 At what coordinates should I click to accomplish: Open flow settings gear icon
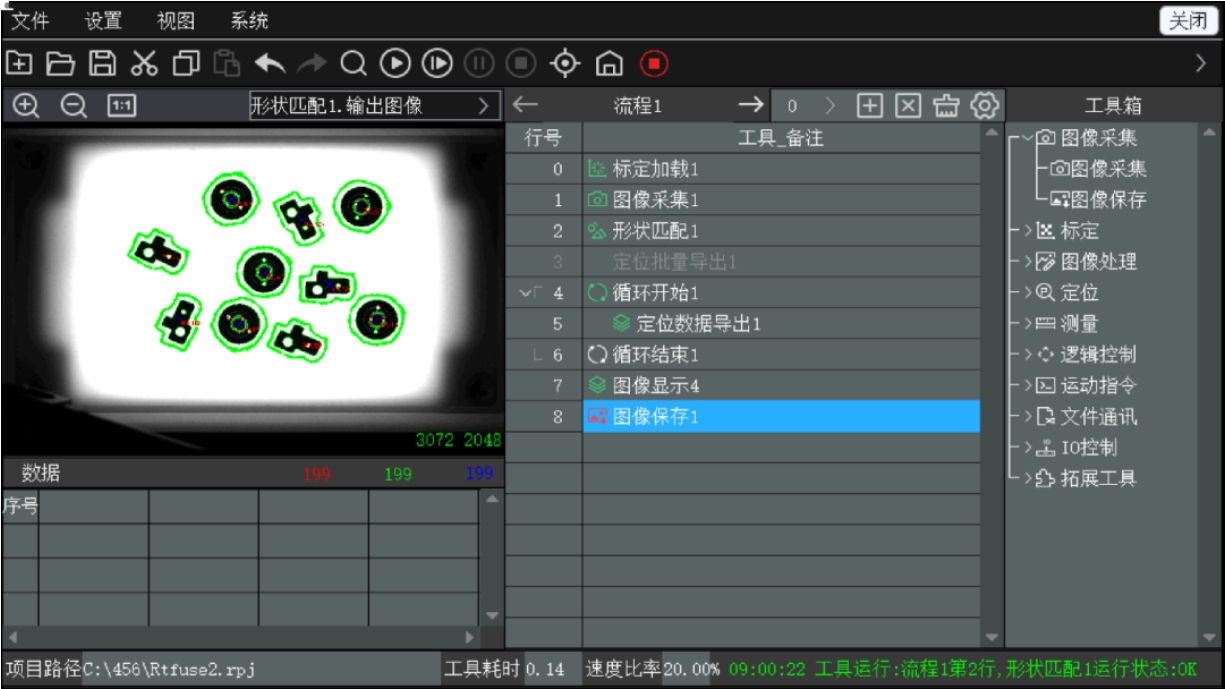tap(985, 105)
